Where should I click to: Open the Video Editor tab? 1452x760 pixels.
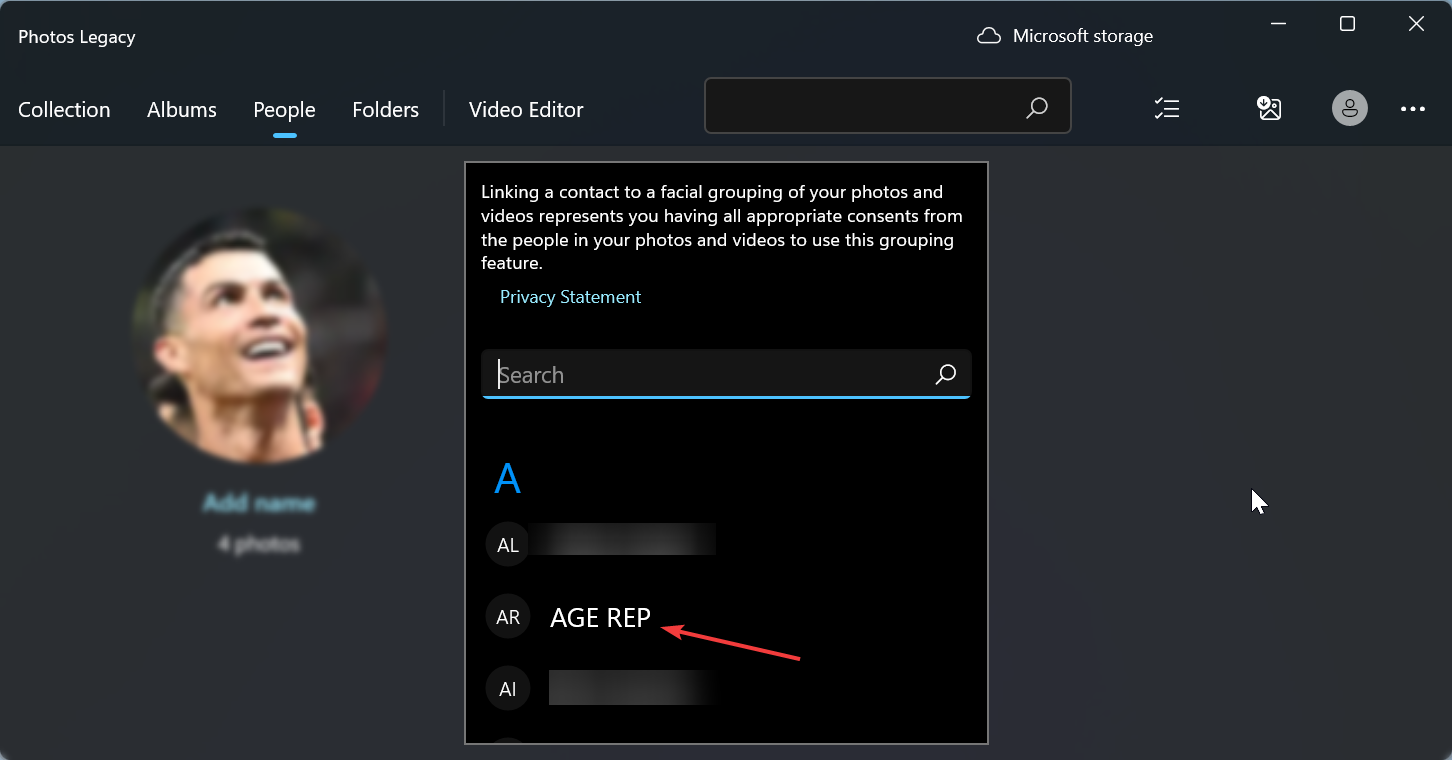point(526,110)
